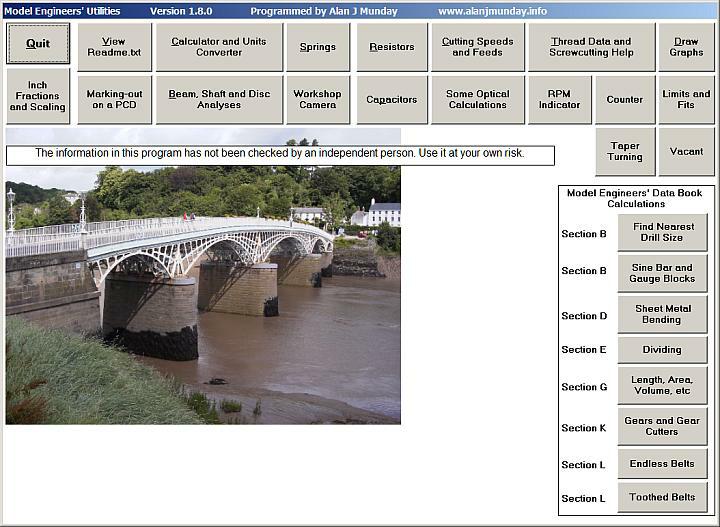Viewport: 720px width, 527px height.
Task: Open Sheet Metal Bending calculations
Action: [662, 314]
